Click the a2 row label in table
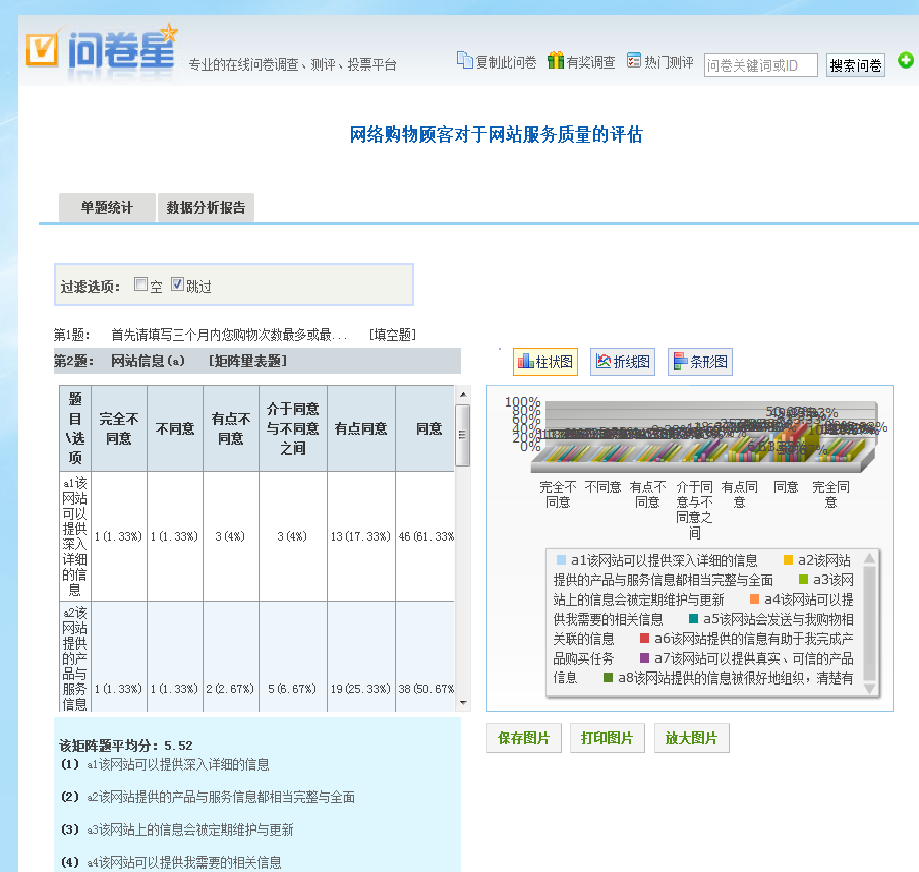The width and height of the screenshot is (919, 872). coord(75,658)
